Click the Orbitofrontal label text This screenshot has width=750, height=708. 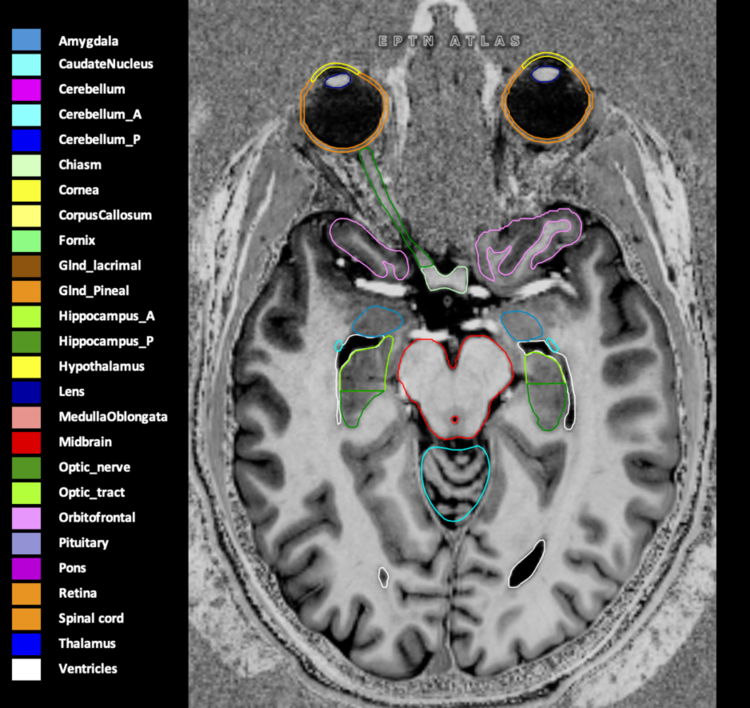pyautogui.click(x=97, y=517)
